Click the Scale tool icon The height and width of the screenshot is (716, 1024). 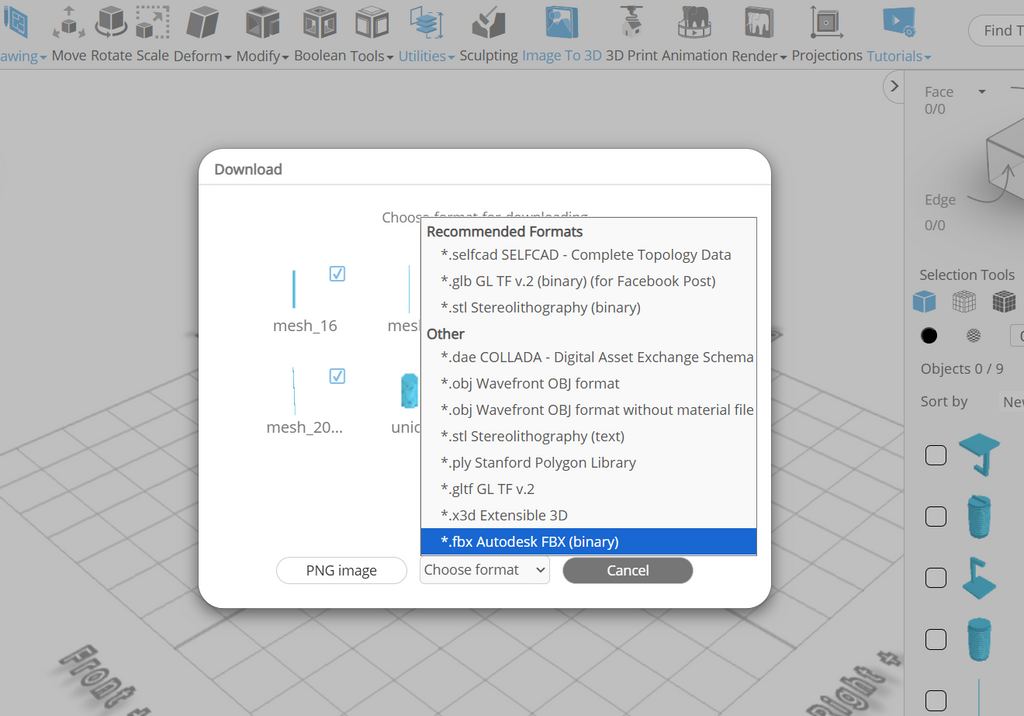click(x=152, y=22)
